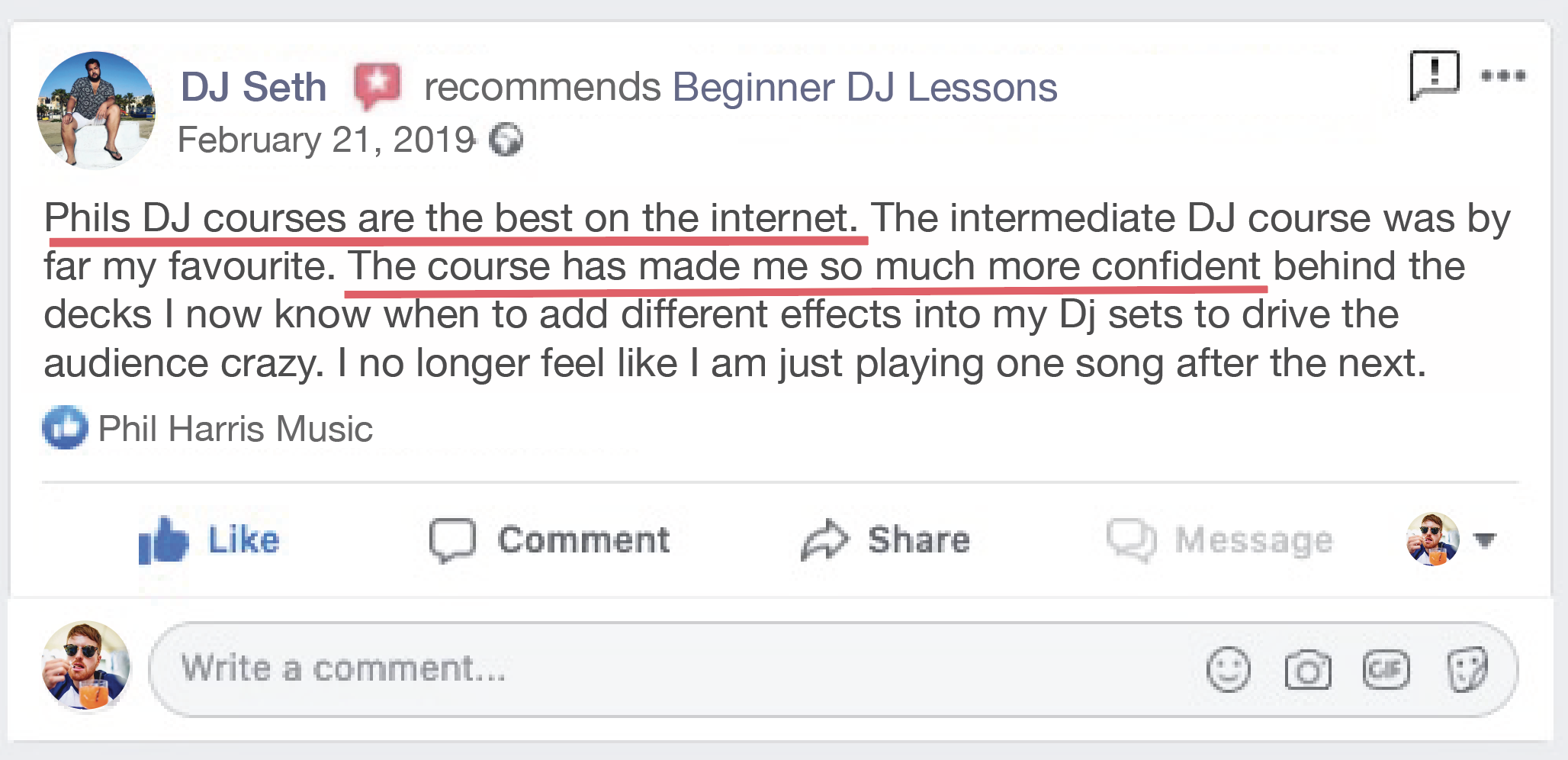Click DJ Seth's profile picture
1568x760 pixels.
click(96, 110)
